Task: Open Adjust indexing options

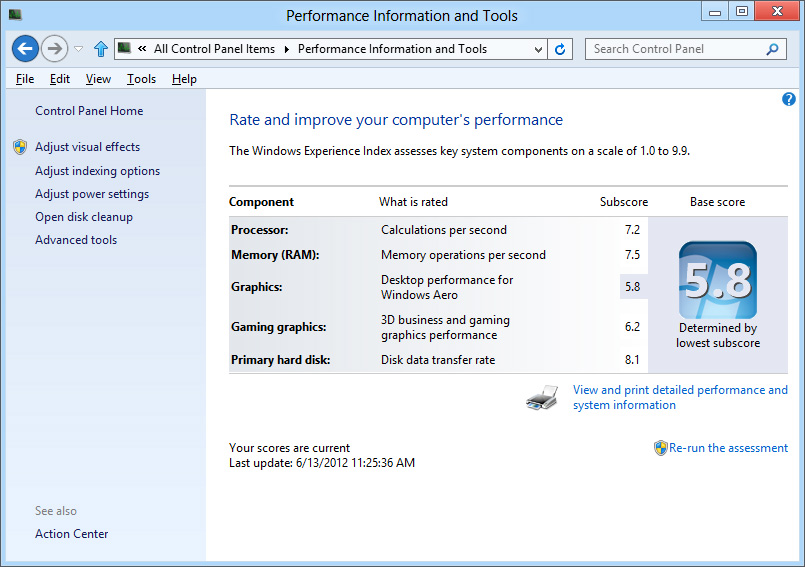Action: tap(98, 171)
